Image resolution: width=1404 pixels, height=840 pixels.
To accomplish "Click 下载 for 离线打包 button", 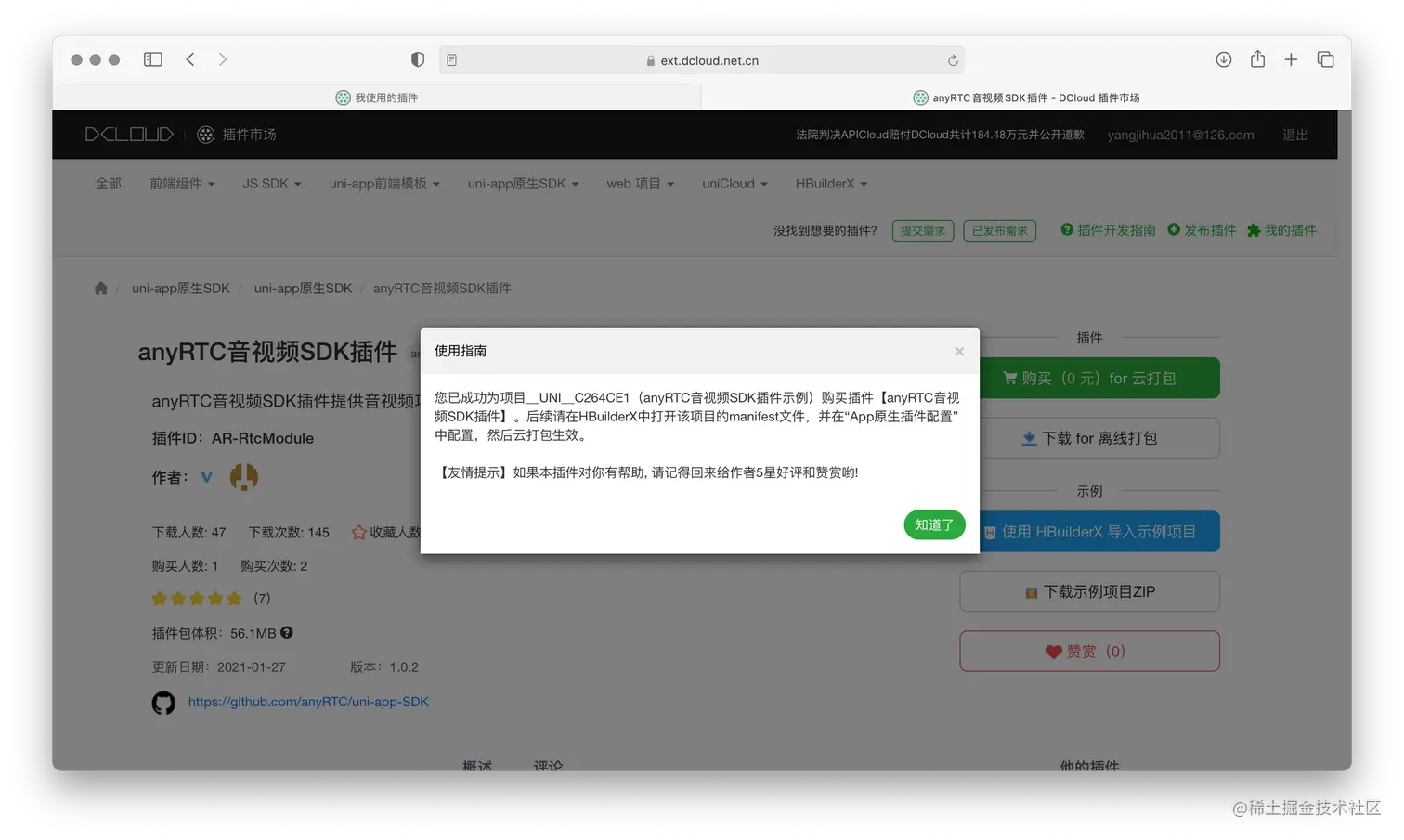I will point(1099,438).
